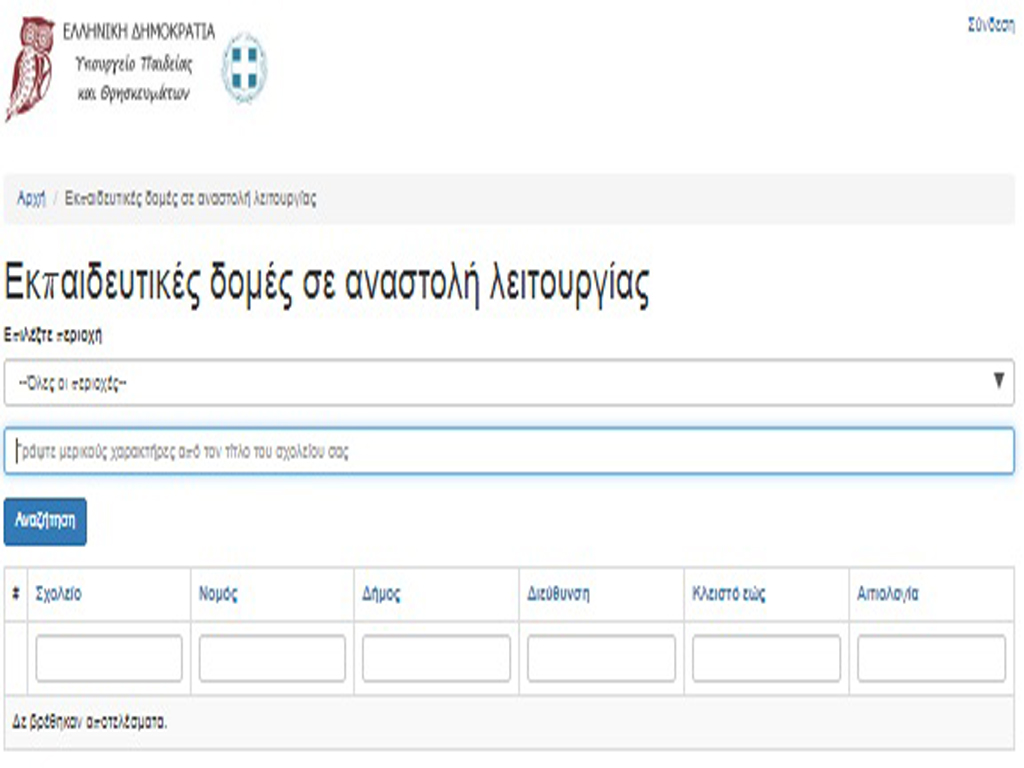Image resolution: width=1024 pixels, height=768 pixels.
Task: Open the Σύνδεση login link
Action: pyautogui.click(x=990, y=27)
